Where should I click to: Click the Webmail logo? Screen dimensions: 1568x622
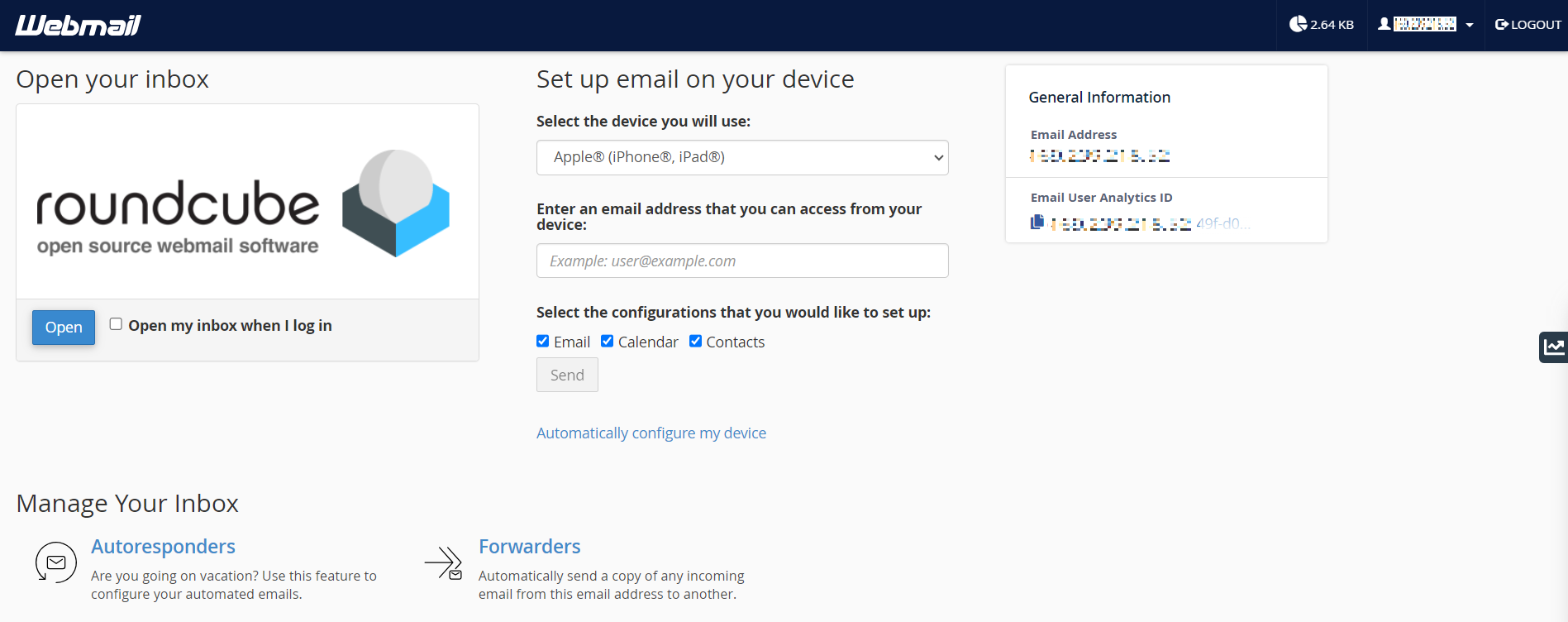(x=78, y=26)
